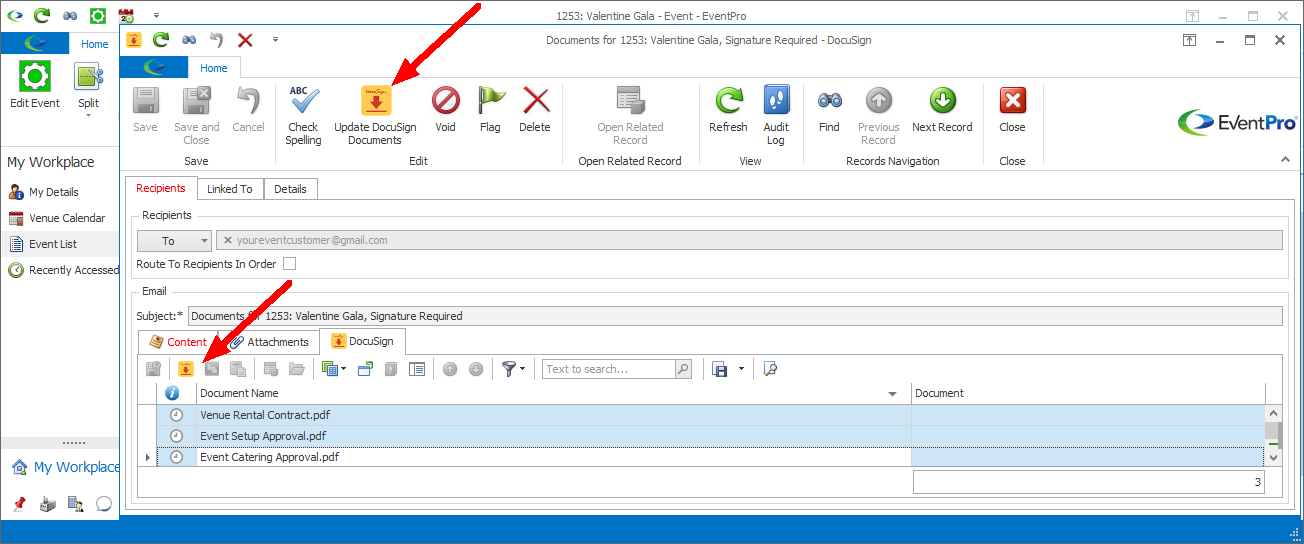The height and width of the screenshot is (544, 1304).
Task: Click the refresh arrow in the DocuSign window quick access bar
Action: [x=161, y=40]
